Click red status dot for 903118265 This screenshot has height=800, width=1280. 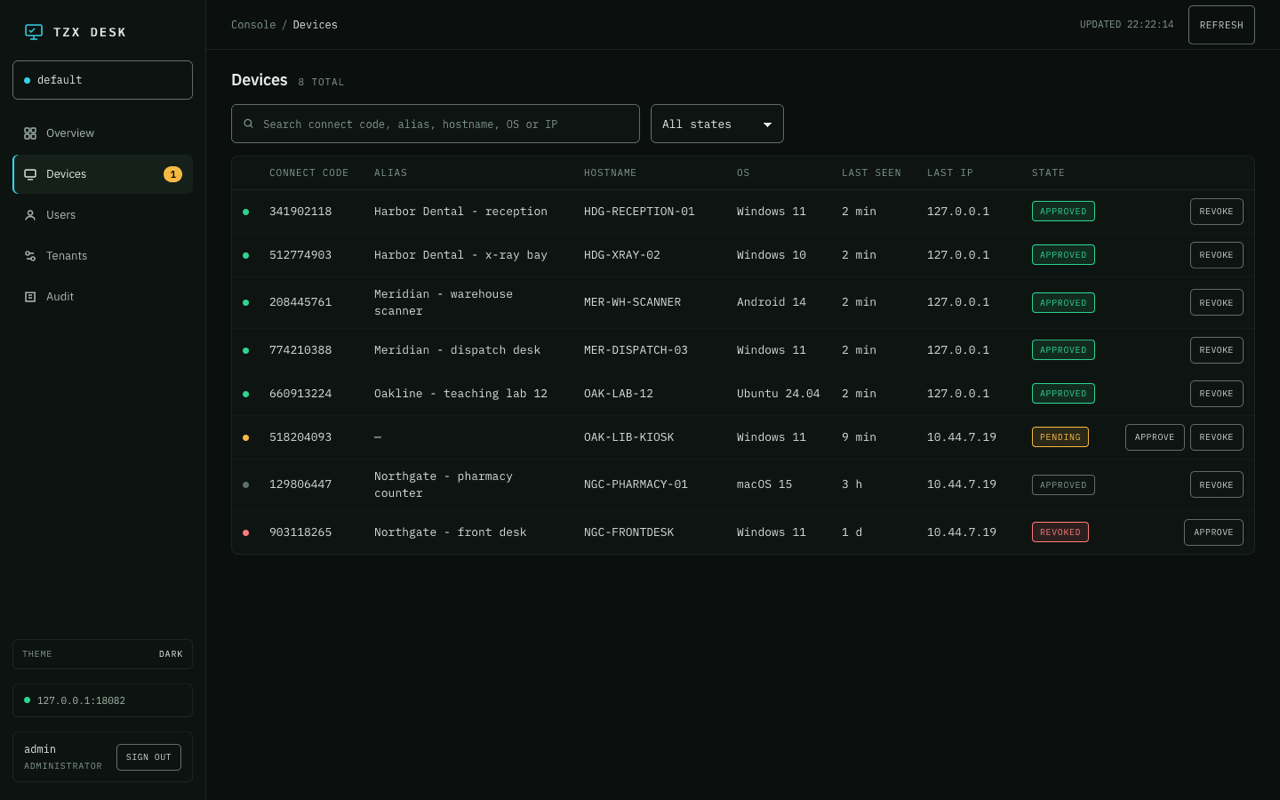tap(246, 533)
